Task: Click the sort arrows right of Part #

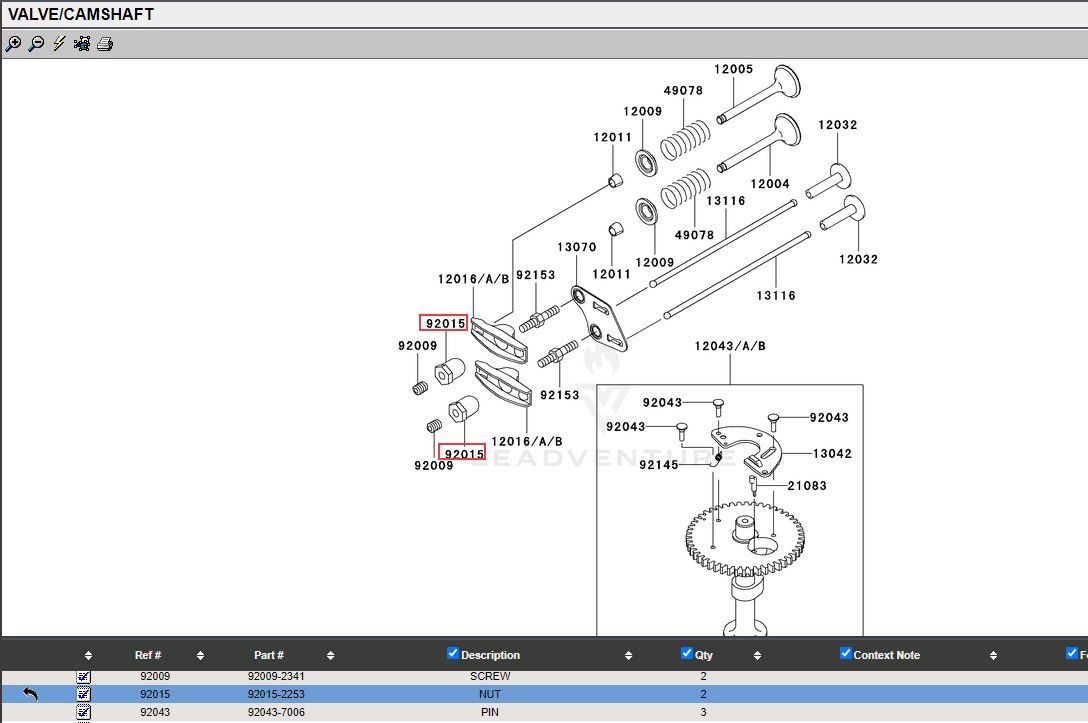Action: pyautogui.click(x=330, y=656)
